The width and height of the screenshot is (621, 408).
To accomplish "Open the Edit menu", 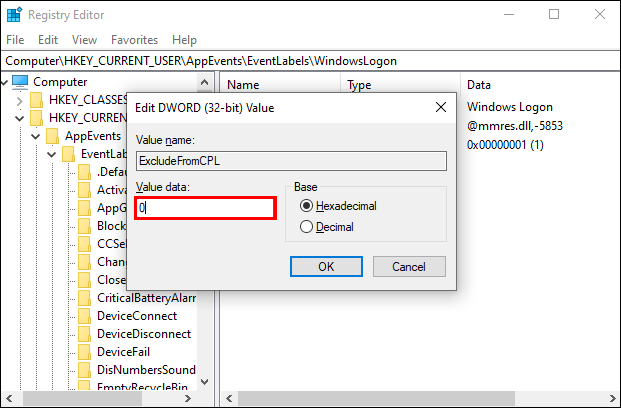I will (x=48, y=39).
